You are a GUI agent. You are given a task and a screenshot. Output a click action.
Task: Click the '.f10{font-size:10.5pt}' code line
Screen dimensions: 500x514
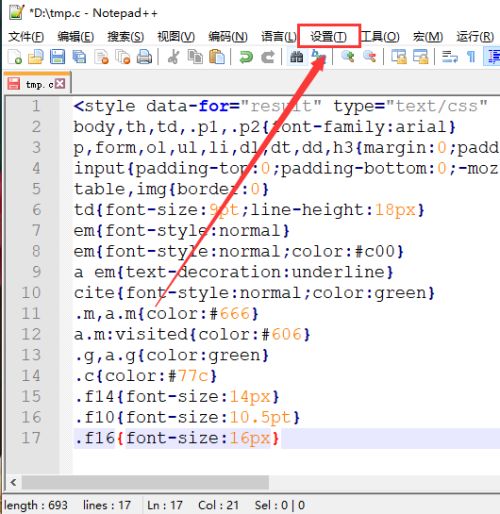coord(187,417)
